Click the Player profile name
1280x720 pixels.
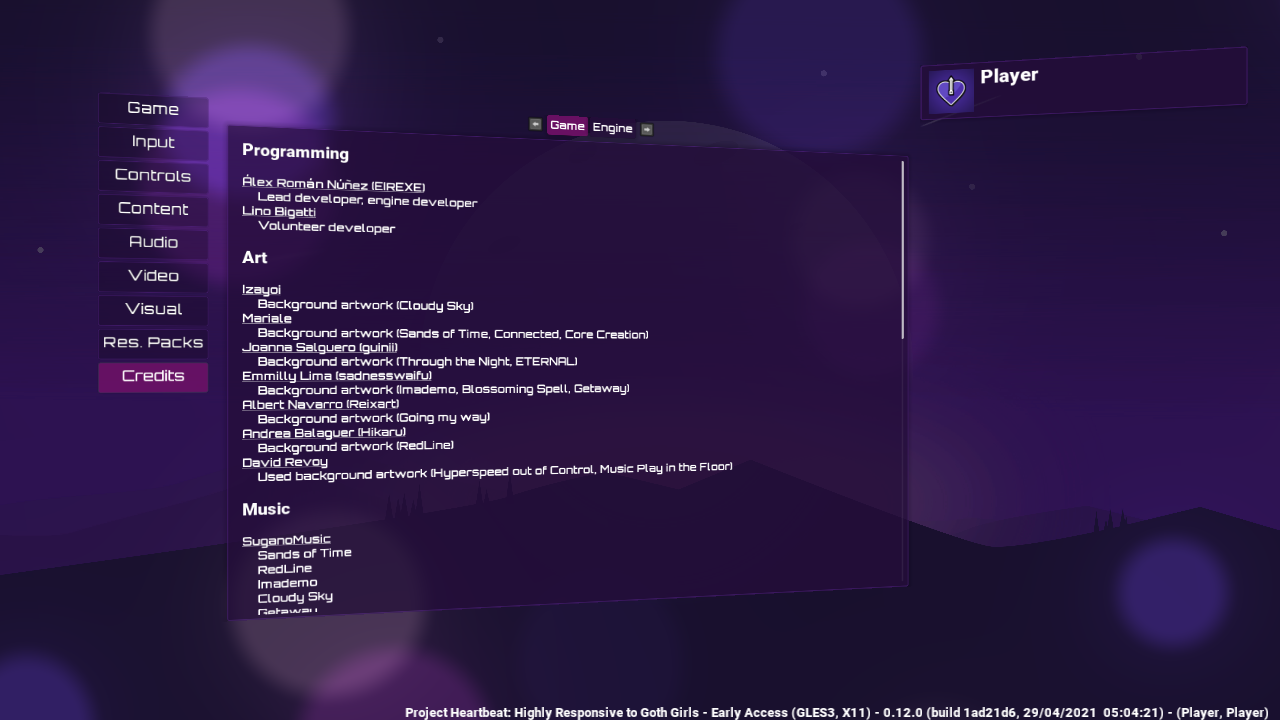(x=1009, y=76)
